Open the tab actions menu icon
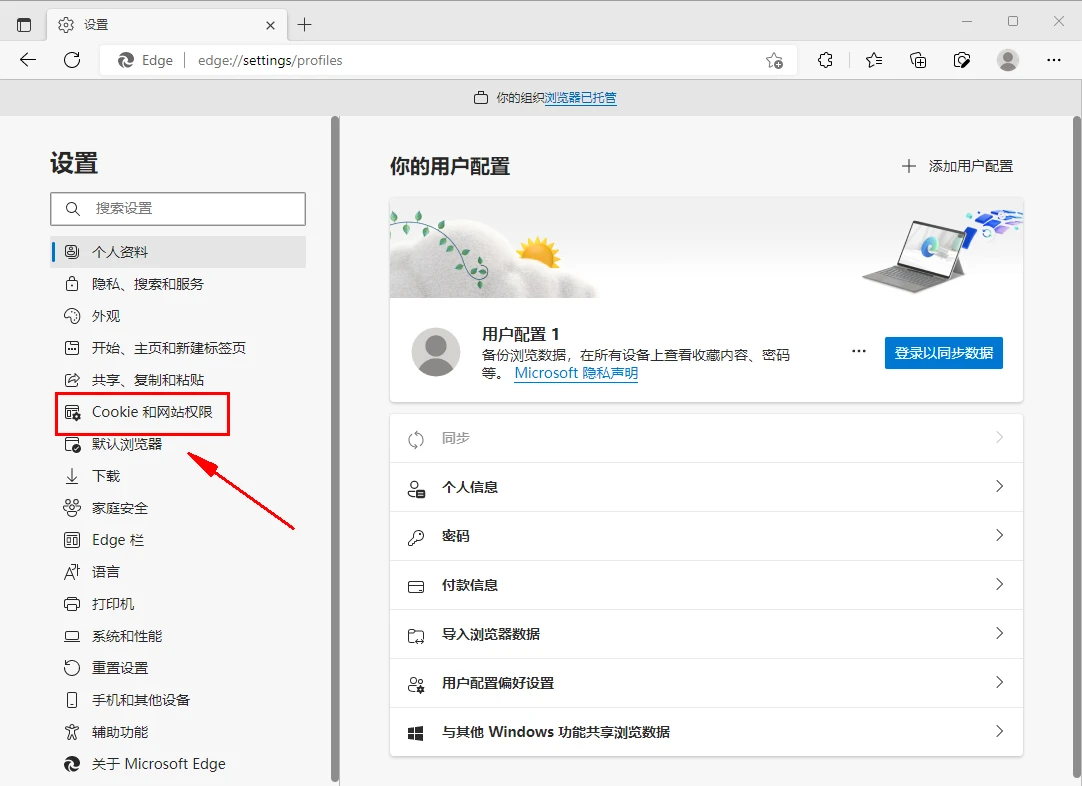The width and height of the screenshot is (1082, 786). tap(24, 25)
